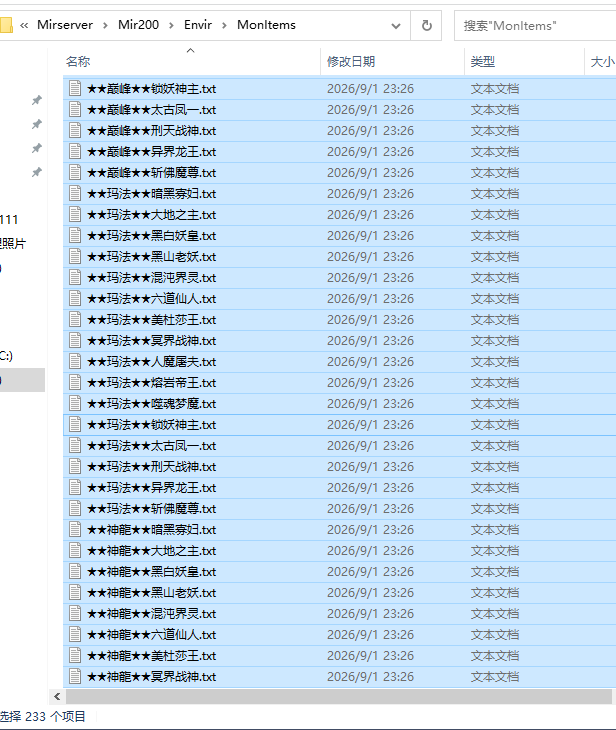This screenshot has height=730, width=616.
Task: Click file icon of ★★玛法★★异界龙王.txt
Action: [75, 487]
